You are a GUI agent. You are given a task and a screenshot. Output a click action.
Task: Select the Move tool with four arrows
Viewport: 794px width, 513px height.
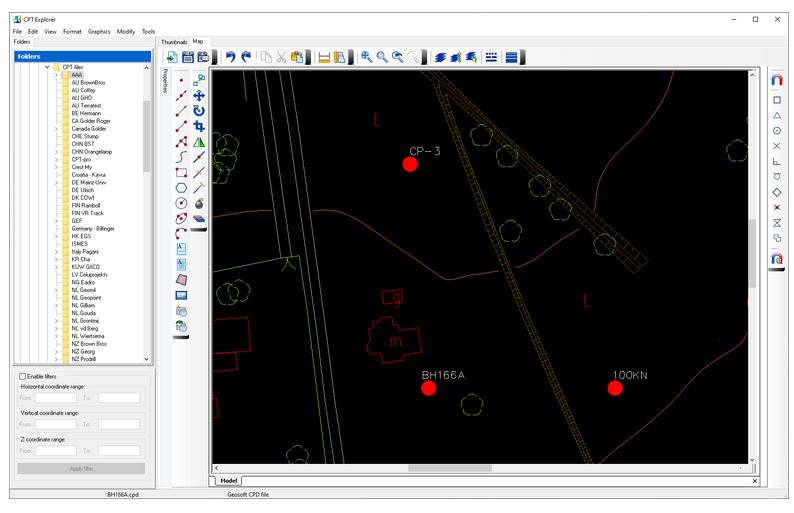[x=198, y=95]
